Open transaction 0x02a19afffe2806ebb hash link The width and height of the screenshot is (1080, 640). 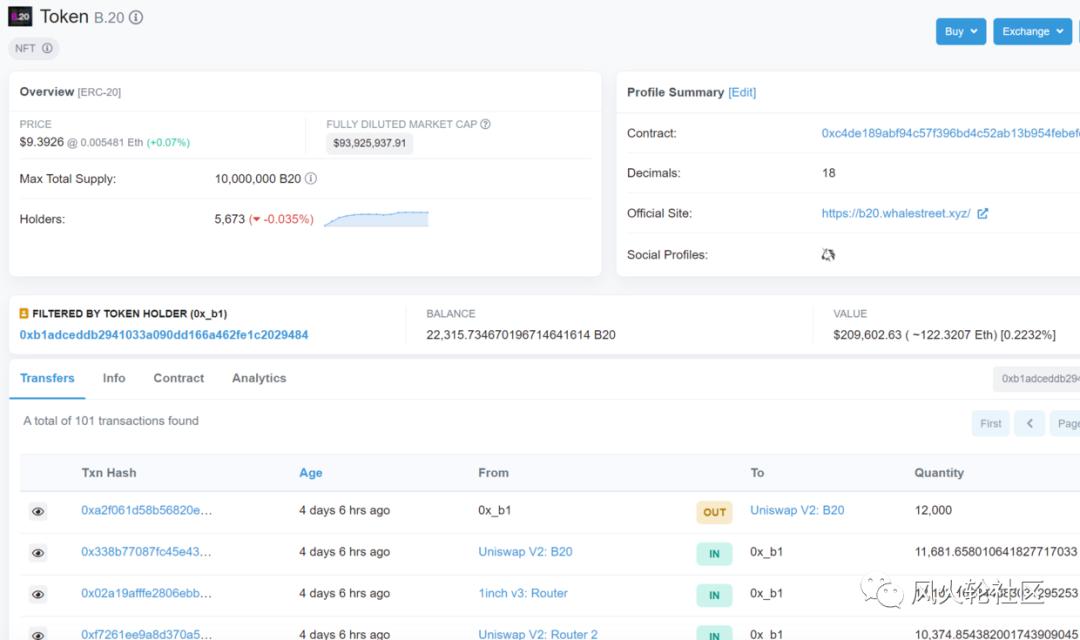[x=146, y=593]
